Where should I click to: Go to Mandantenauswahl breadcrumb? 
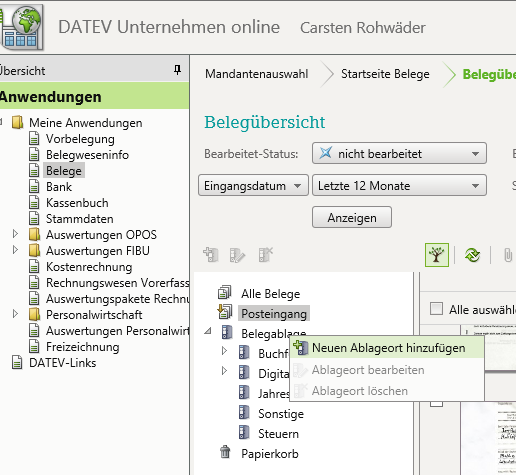[x=256, y=74]
